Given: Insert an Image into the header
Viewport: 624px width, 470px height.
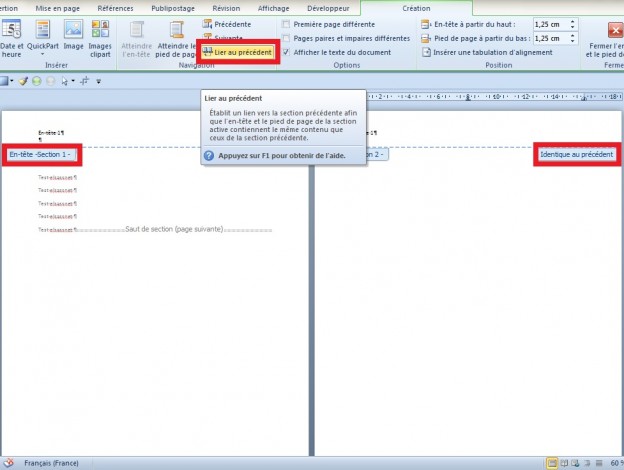Looking at the screenshot, I should (x=74, y=36).
